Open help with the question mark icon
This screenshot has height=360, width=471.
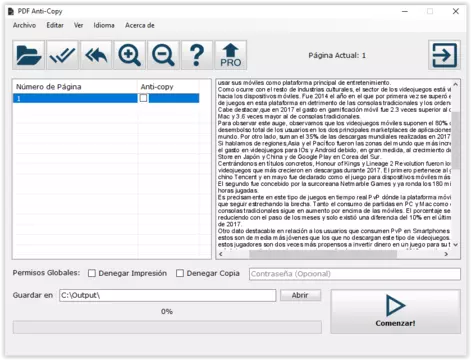pyautogui.click(x=197, y=55)
